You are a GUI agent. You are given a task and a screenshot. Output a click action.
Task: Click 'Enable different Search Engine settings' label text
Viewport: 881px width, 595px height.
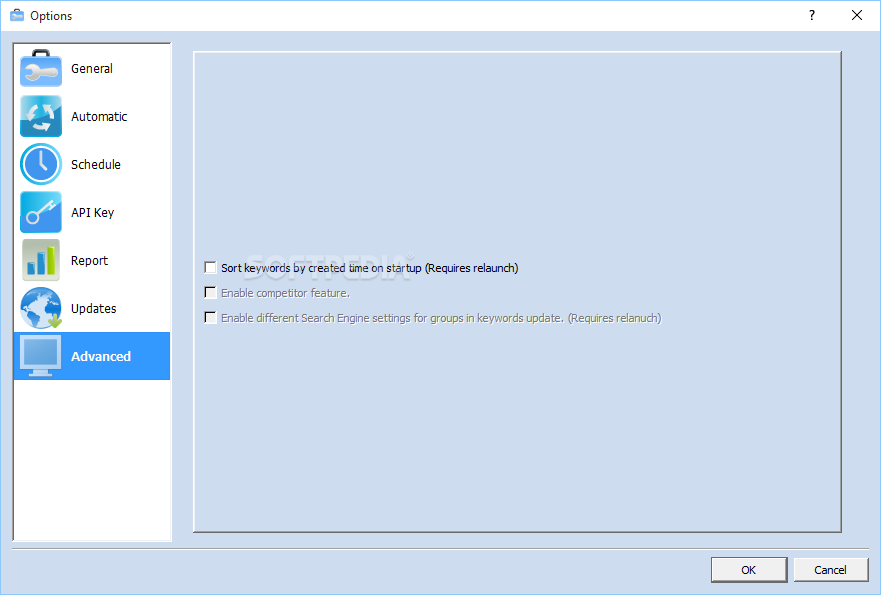pos(441,318)
